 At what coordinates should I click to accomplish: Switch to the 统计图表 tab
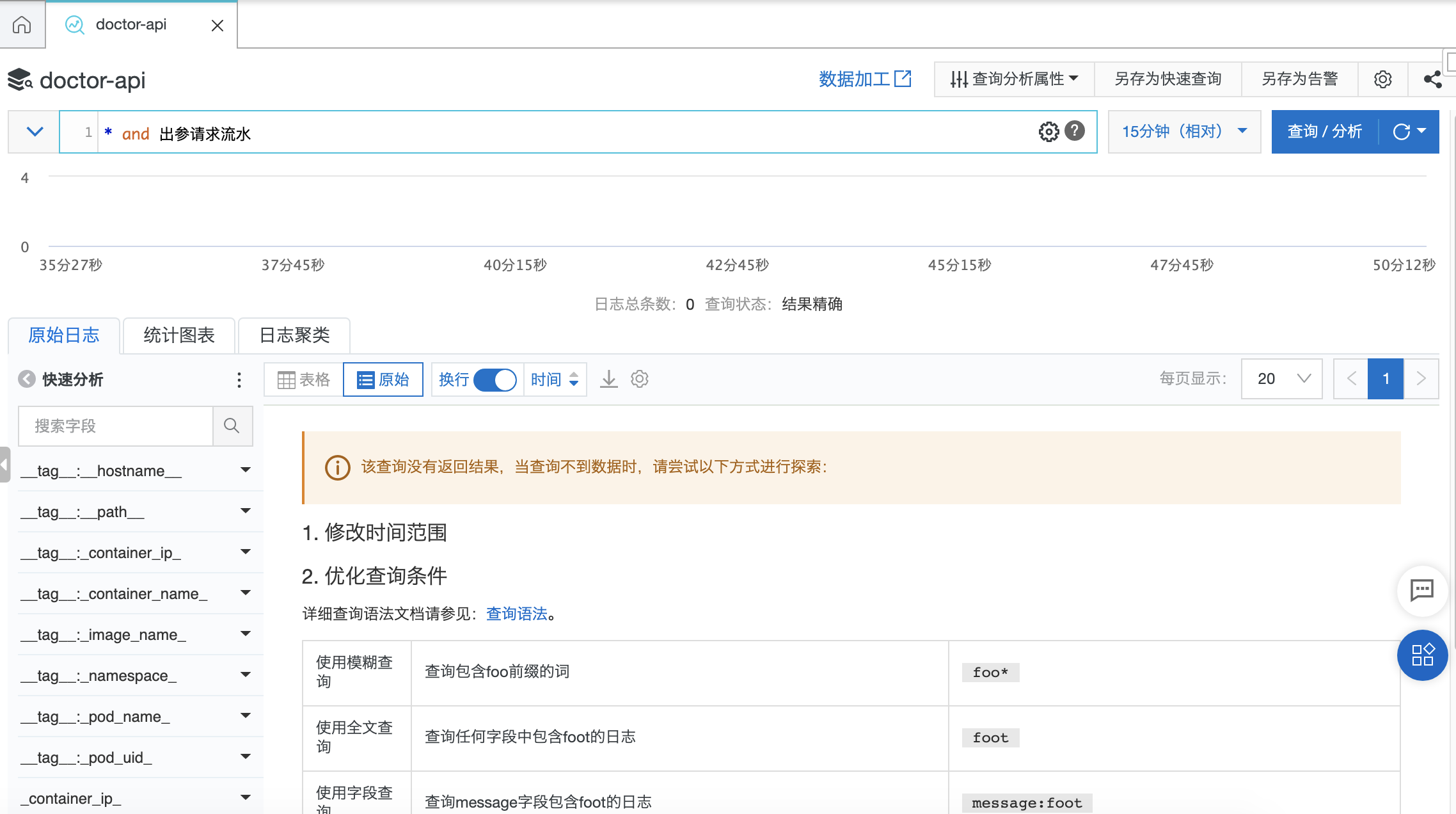(x=178, y=335)
